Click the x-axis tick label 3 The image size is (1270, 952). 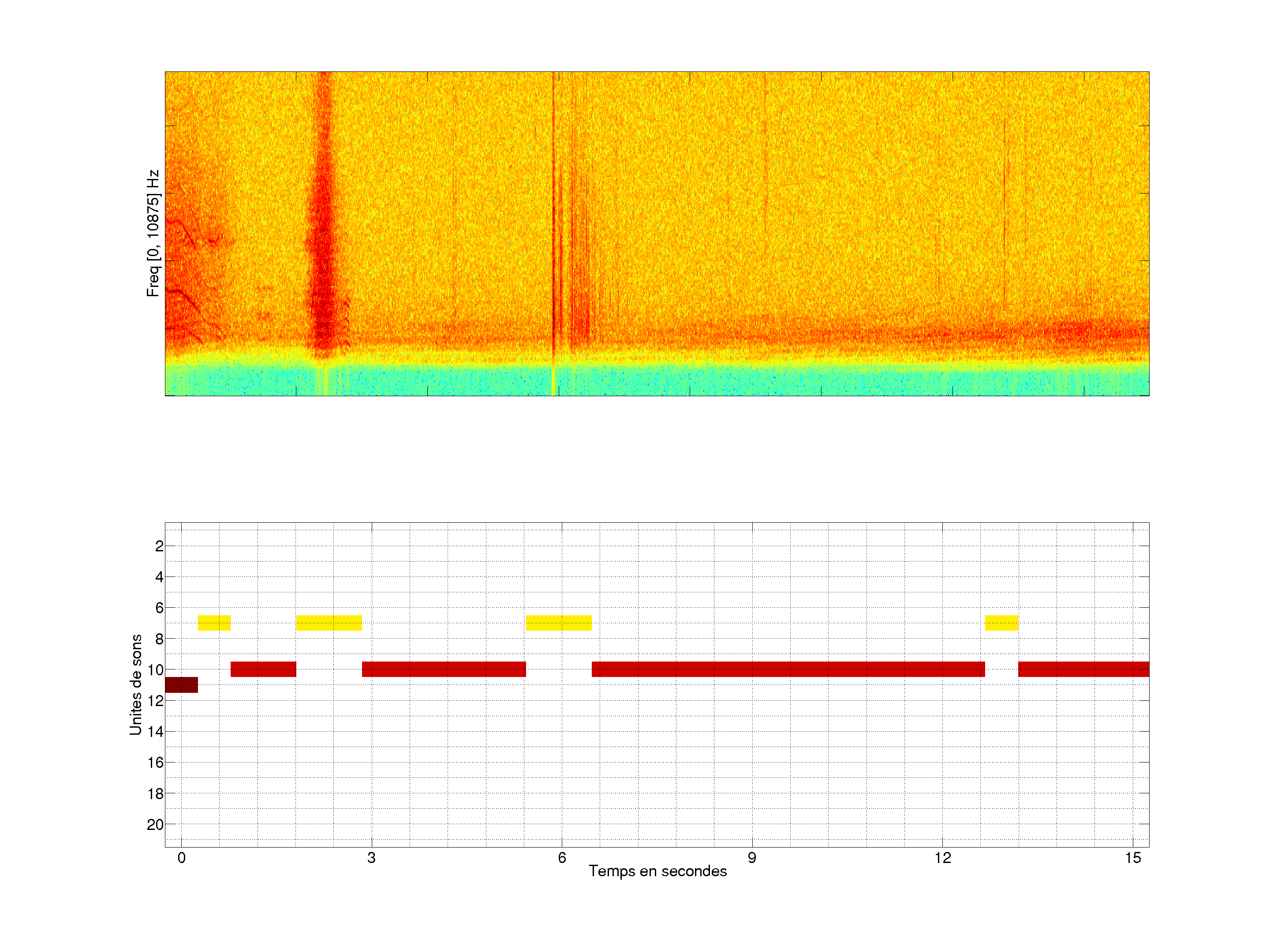[x=371, y=858]
